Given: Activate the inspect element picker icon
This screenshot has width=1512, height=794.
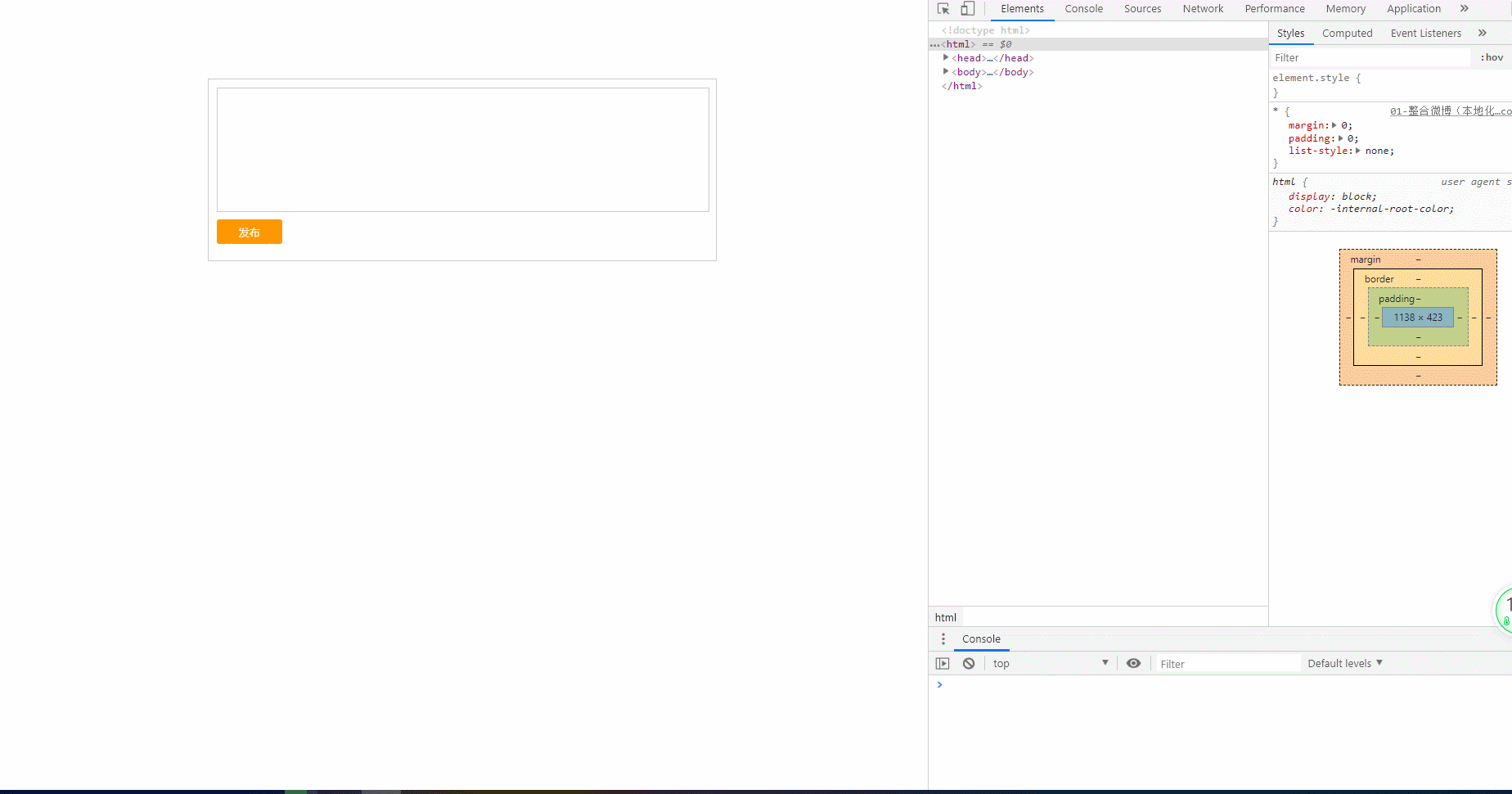Looking at the screenshot, I should pos(943,9).
